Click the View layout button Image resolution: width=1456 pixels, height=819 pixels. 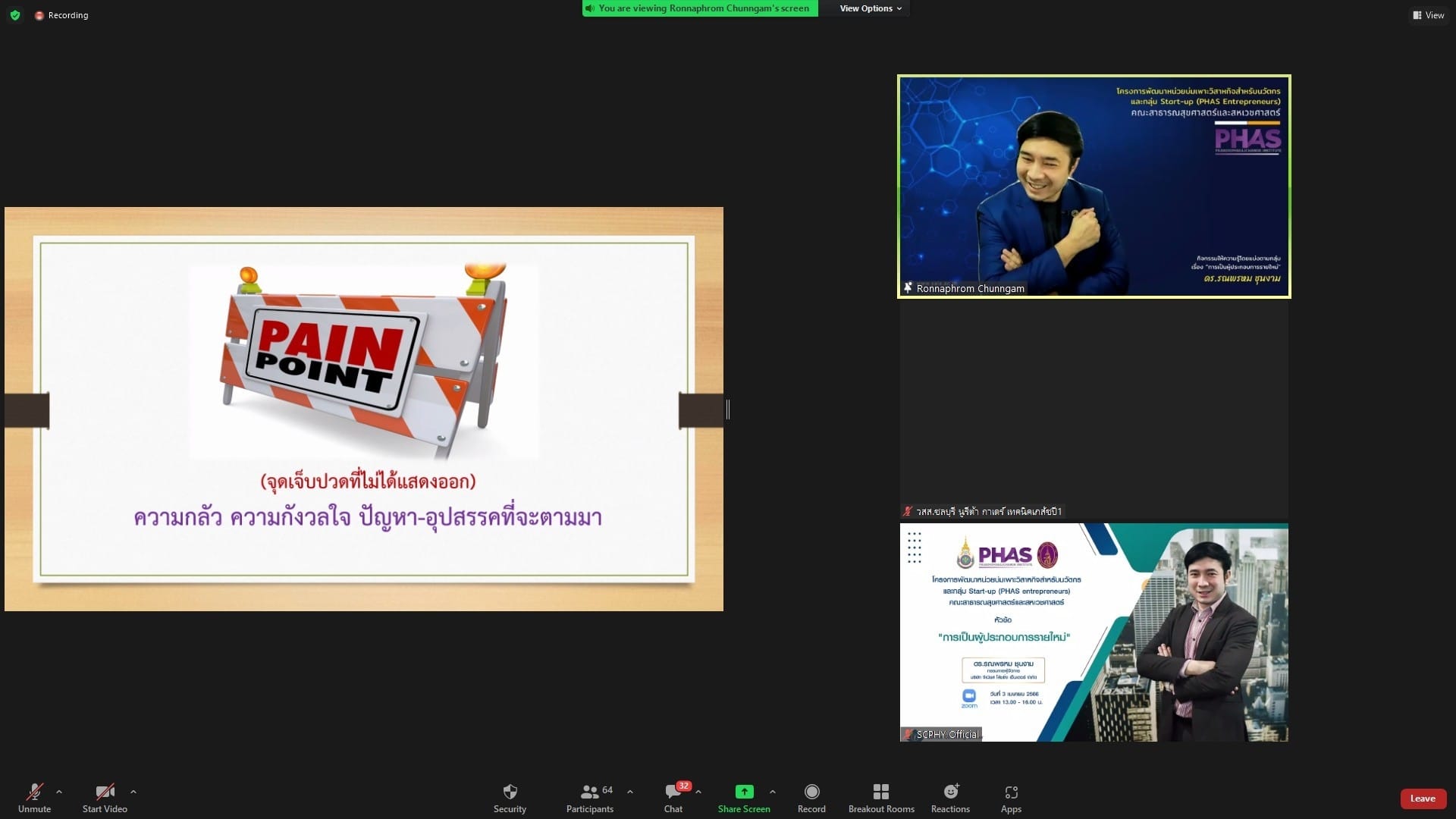(1428, 15)
